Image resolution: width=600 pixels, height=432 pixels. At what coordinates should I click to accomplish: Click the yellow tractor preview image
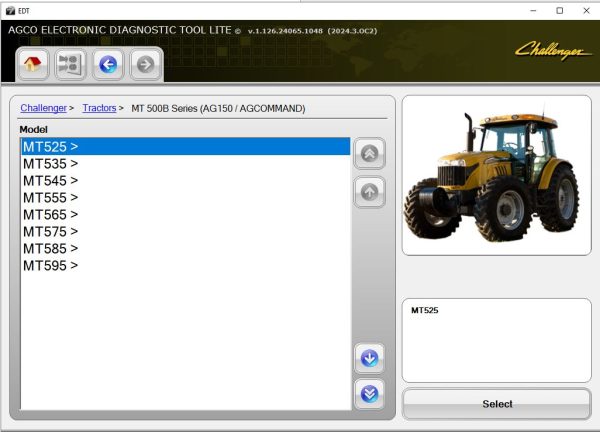[x=496, y=175]
